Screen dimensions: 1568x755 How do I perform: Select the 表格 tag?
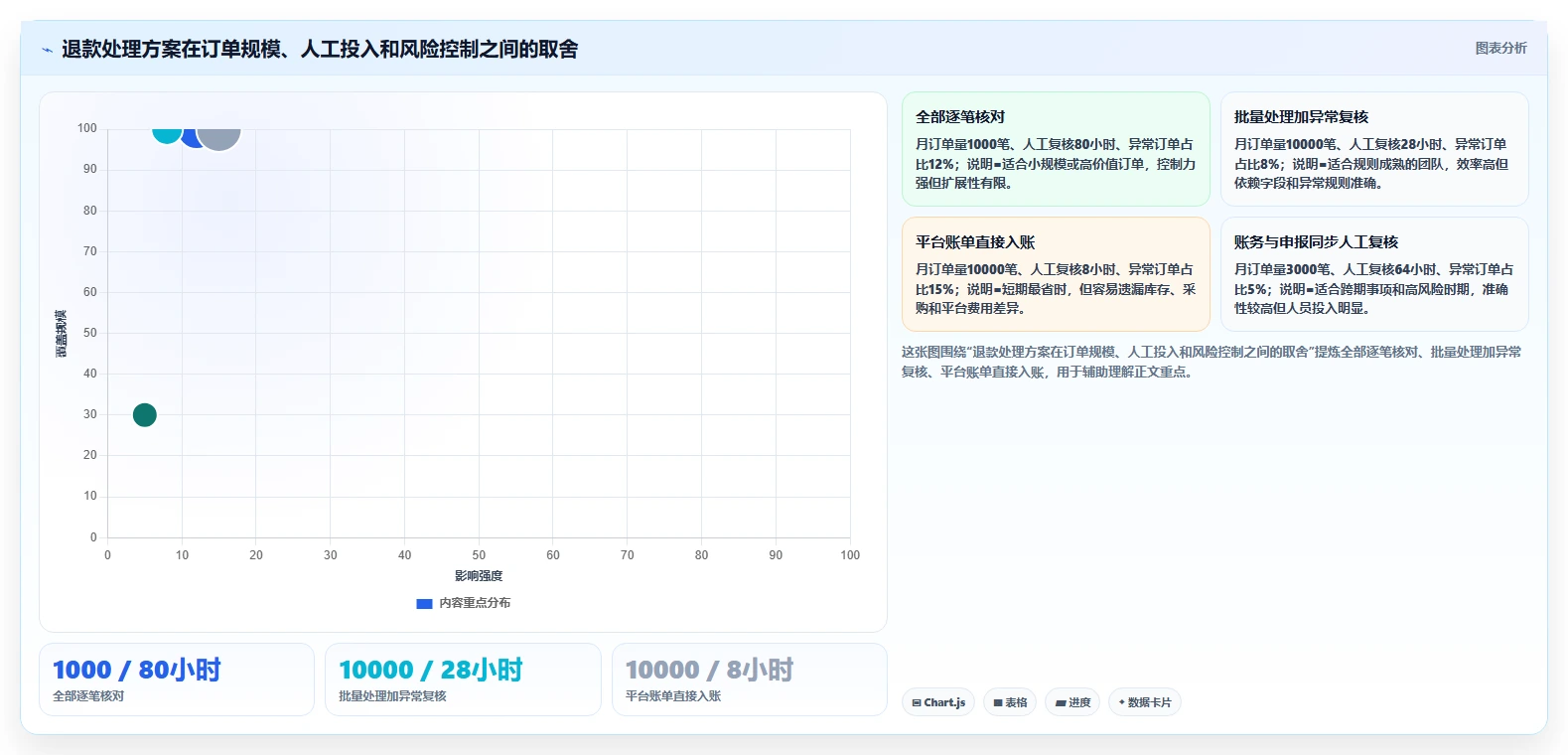pos(1010,702)
